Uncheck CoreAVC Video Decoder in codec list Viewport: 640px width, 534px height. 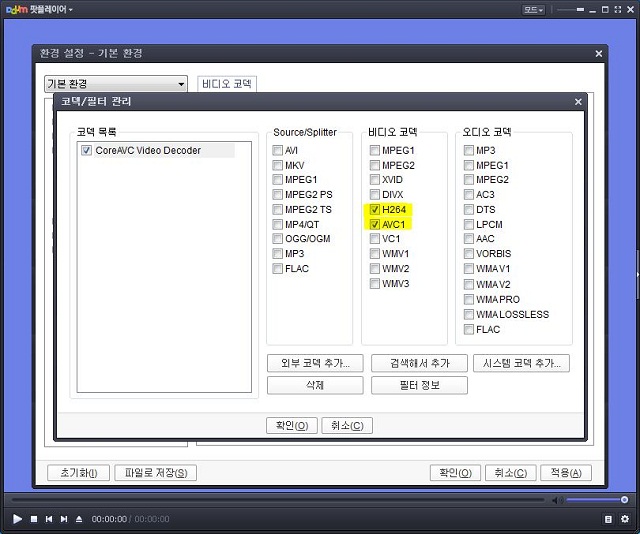(x=86, y=150)
